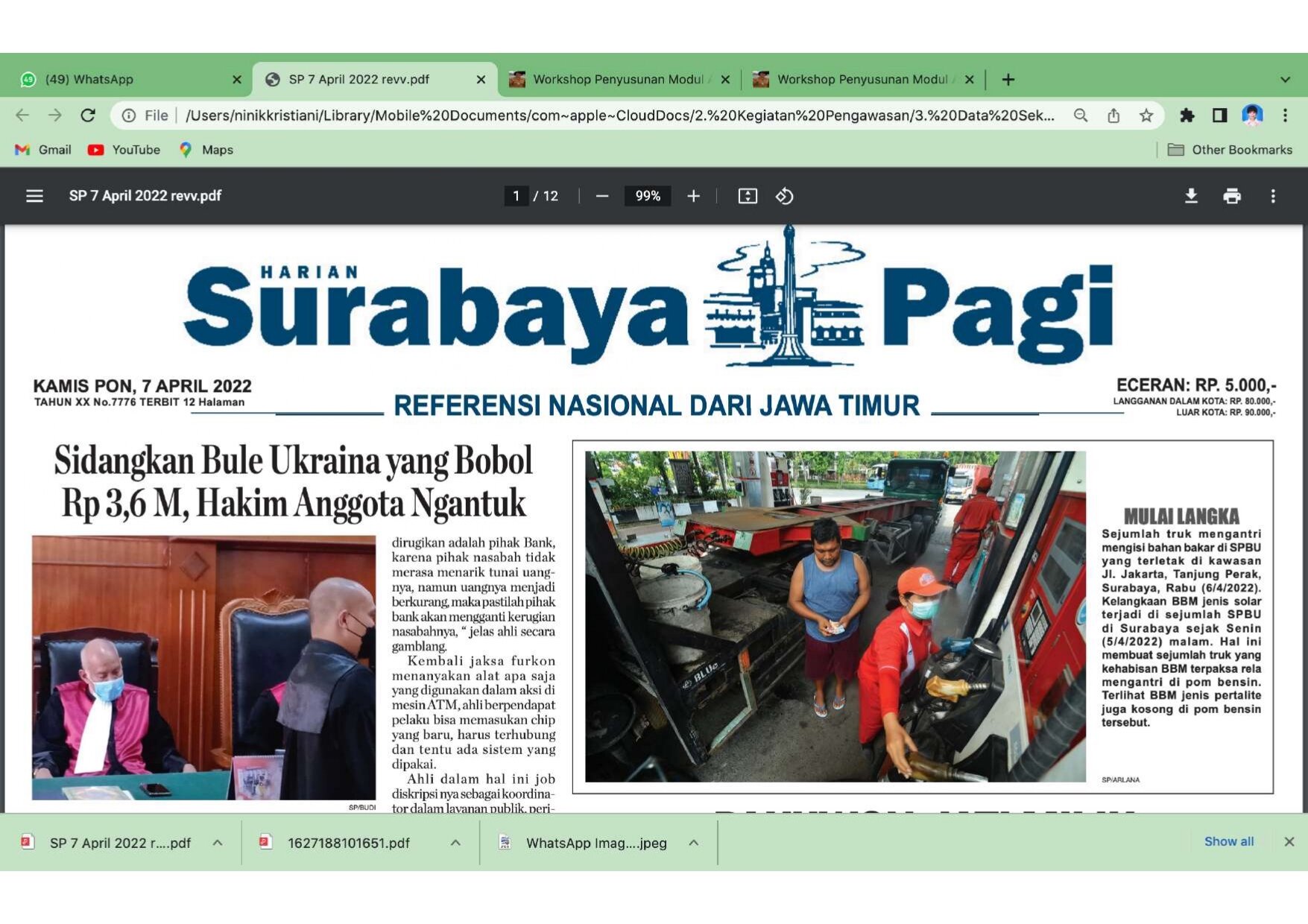1308x924 pixels.
Task: Close the SP 7 April 2022 revv.pdf tab
Action: 481,80
